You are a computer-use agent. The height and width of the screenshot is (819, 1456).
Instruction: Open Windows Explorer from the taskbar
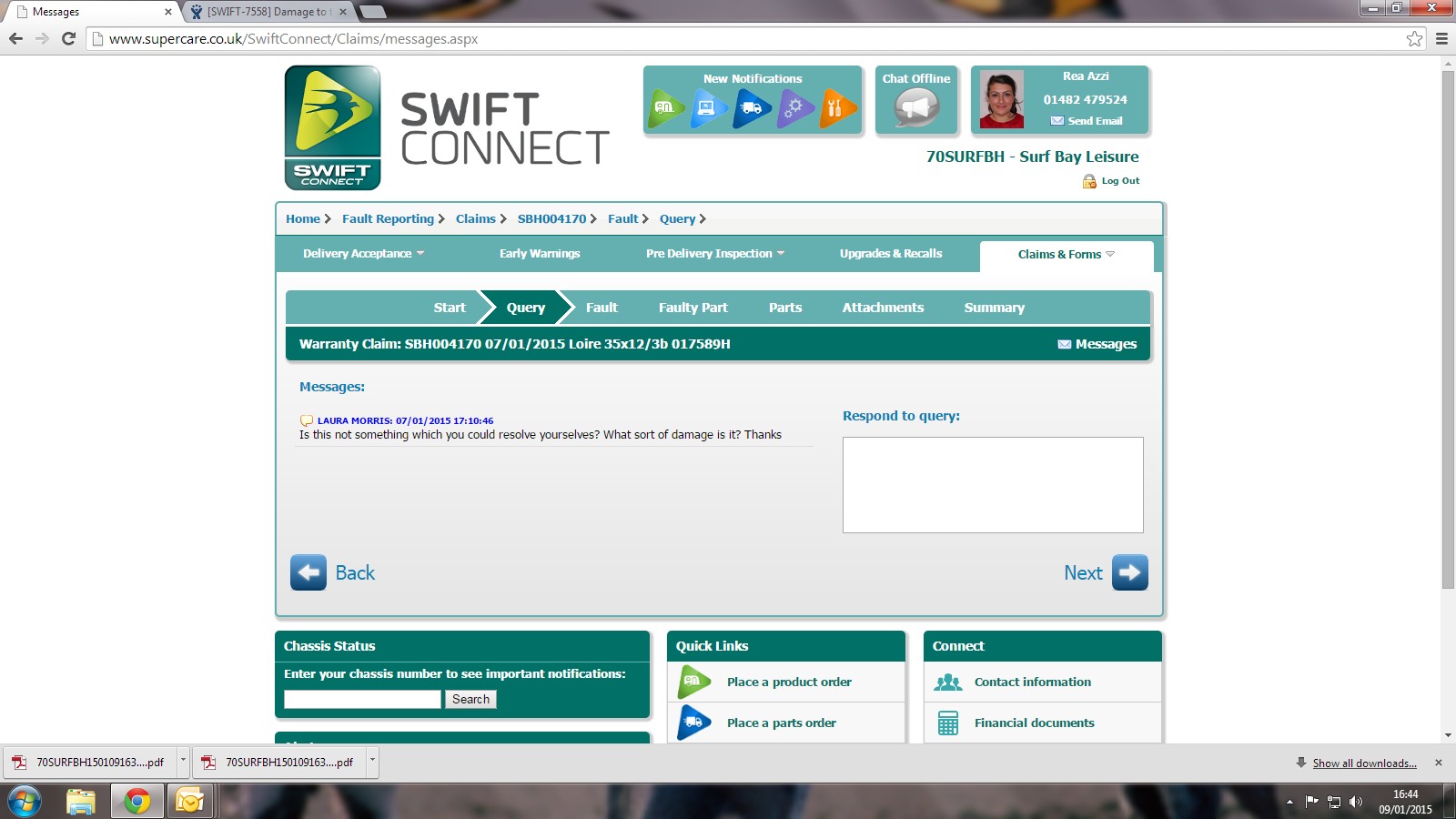(x=81, y=802)
